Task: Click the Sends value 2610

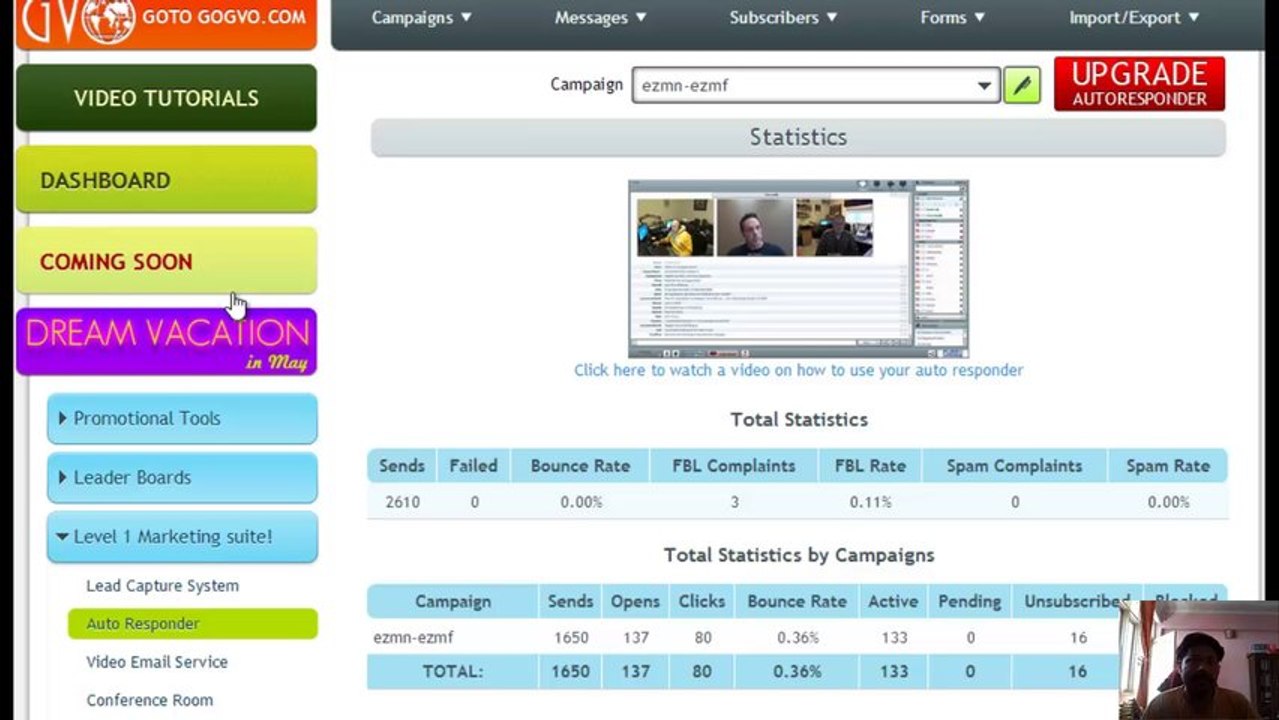Action: click(x=402, y=502)
